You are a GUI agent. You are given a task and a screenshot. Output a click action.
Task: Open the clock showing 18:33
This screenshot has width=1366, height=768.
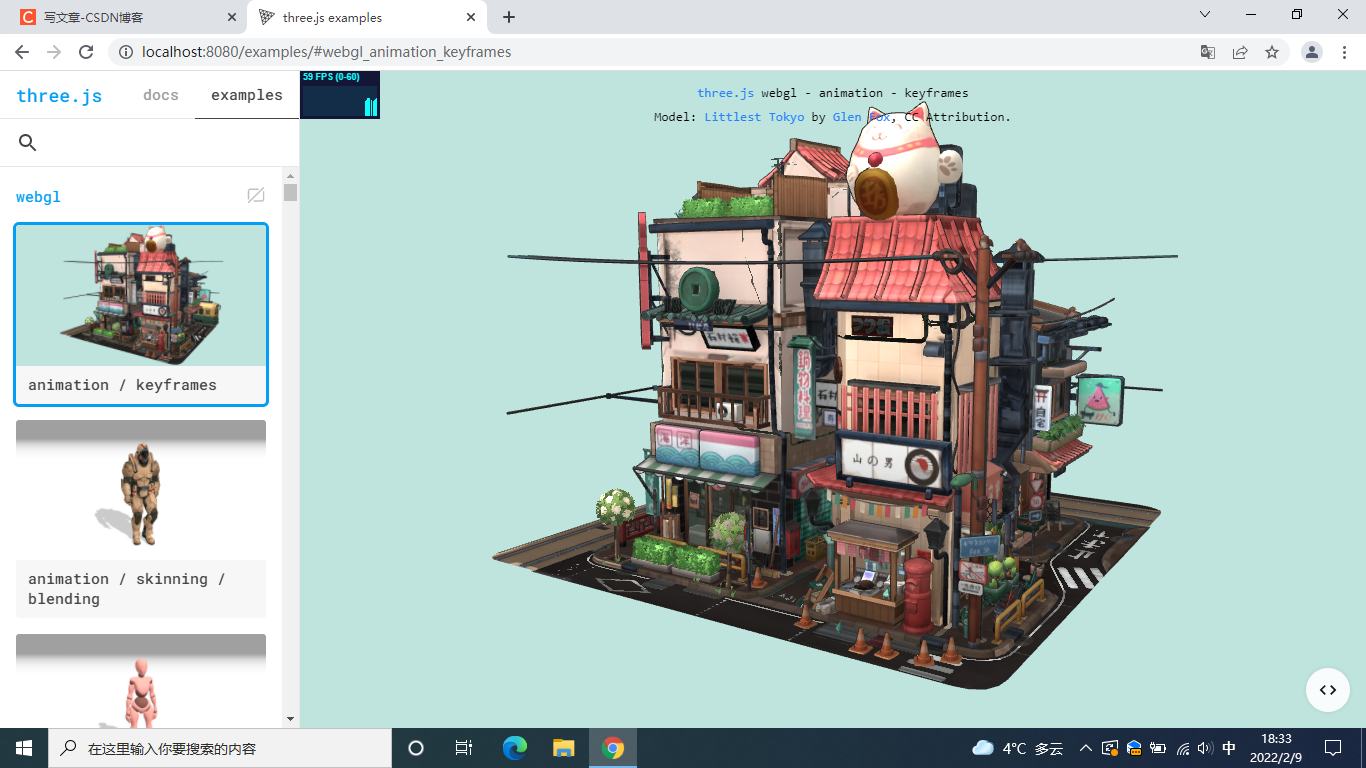[x=1276, y=748]
